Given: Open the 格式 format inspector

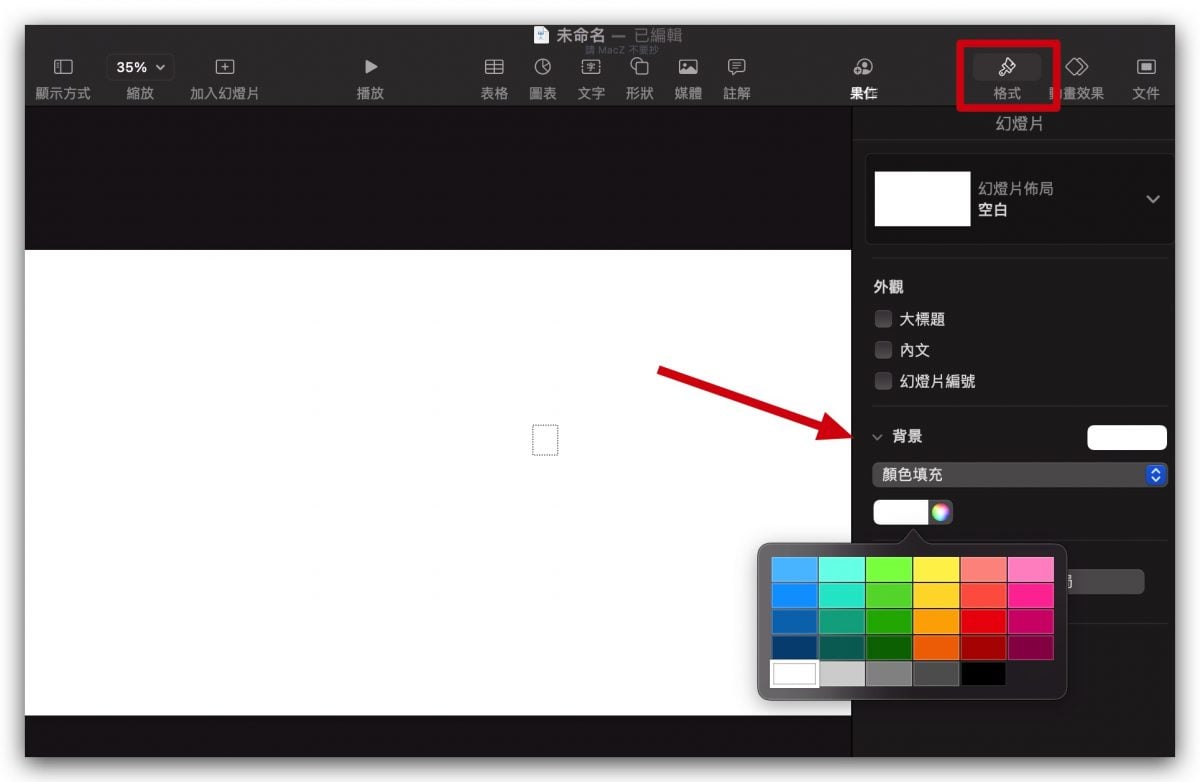Looking at the screenshot, I should click(x=1007, y=67).
